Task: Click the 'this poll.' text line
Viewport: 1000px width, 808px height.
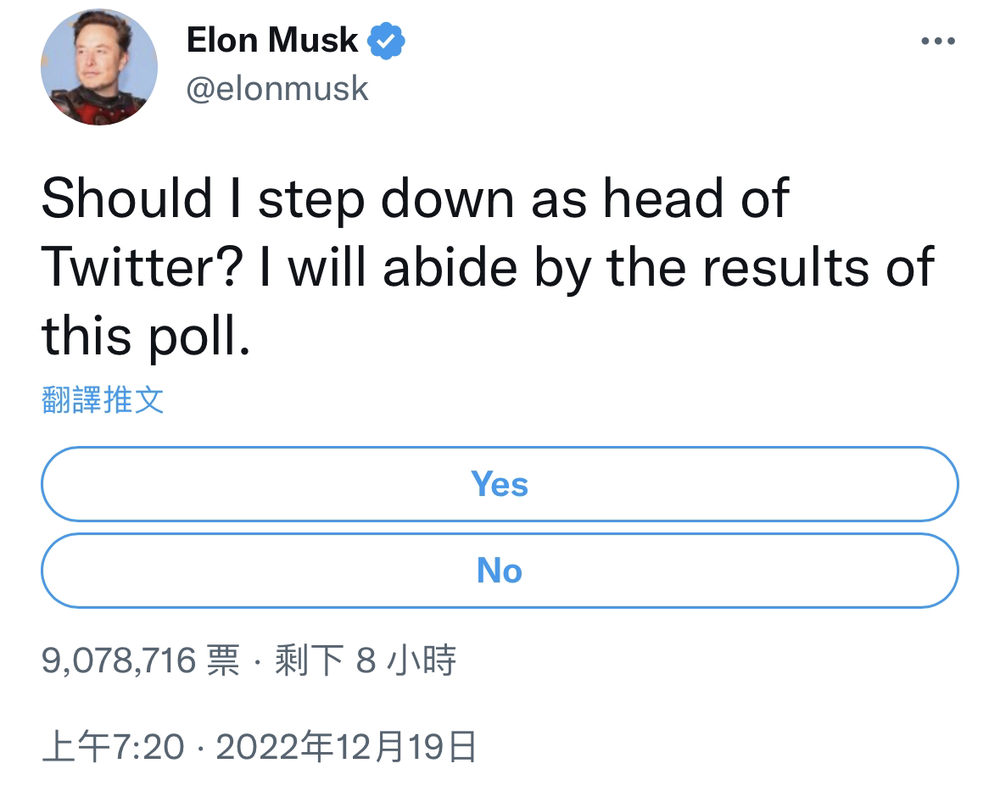Action: [x=143, y=335]
